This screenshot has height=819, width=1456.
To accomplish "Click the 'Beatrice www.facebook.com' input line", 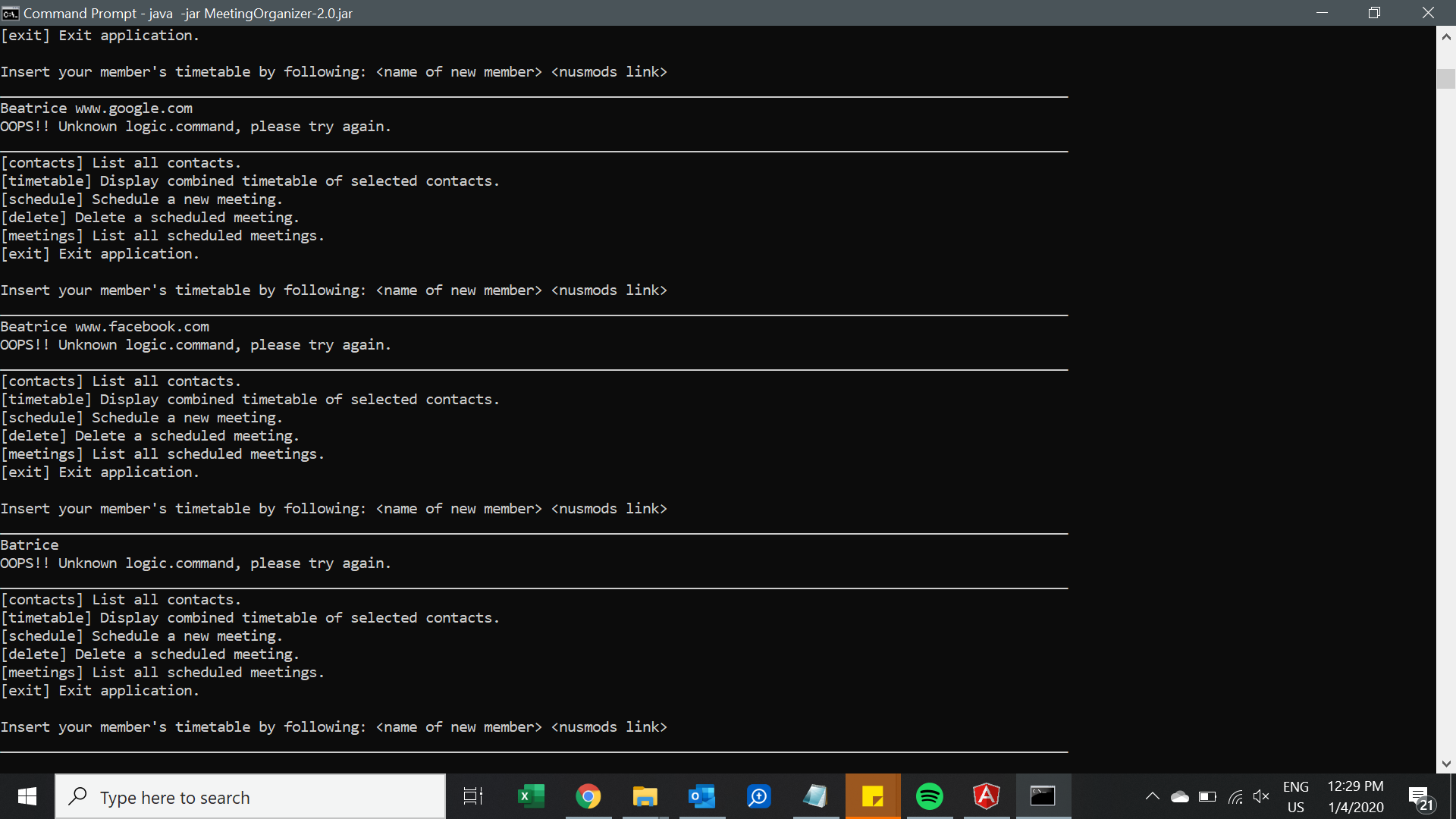I will [105, 327].
